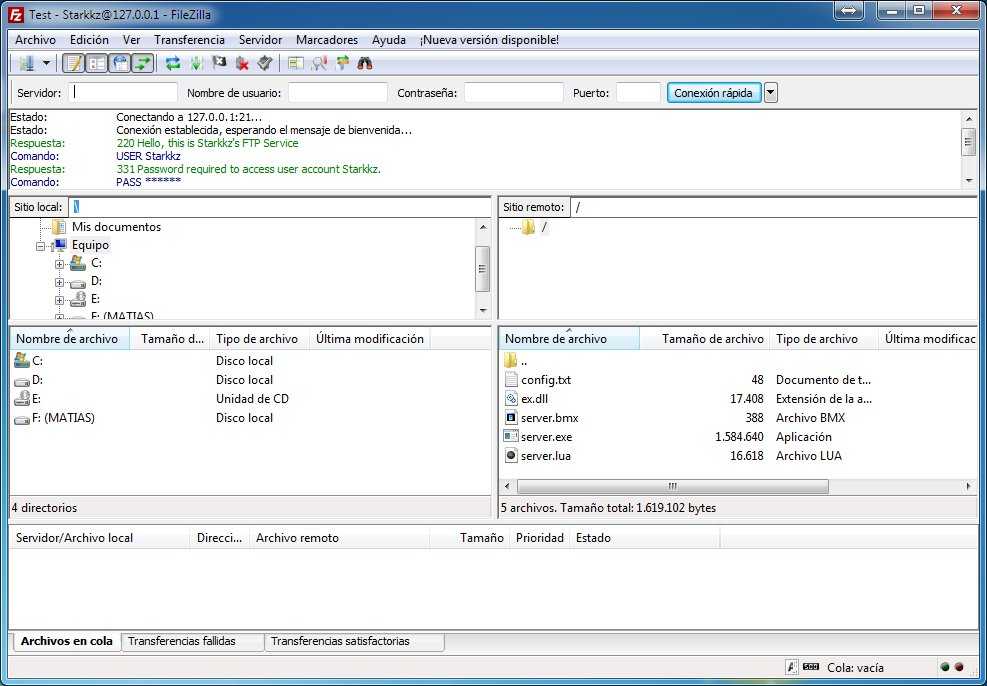
Task: Select root folder in remote tree
Action: tap(535, 227)
